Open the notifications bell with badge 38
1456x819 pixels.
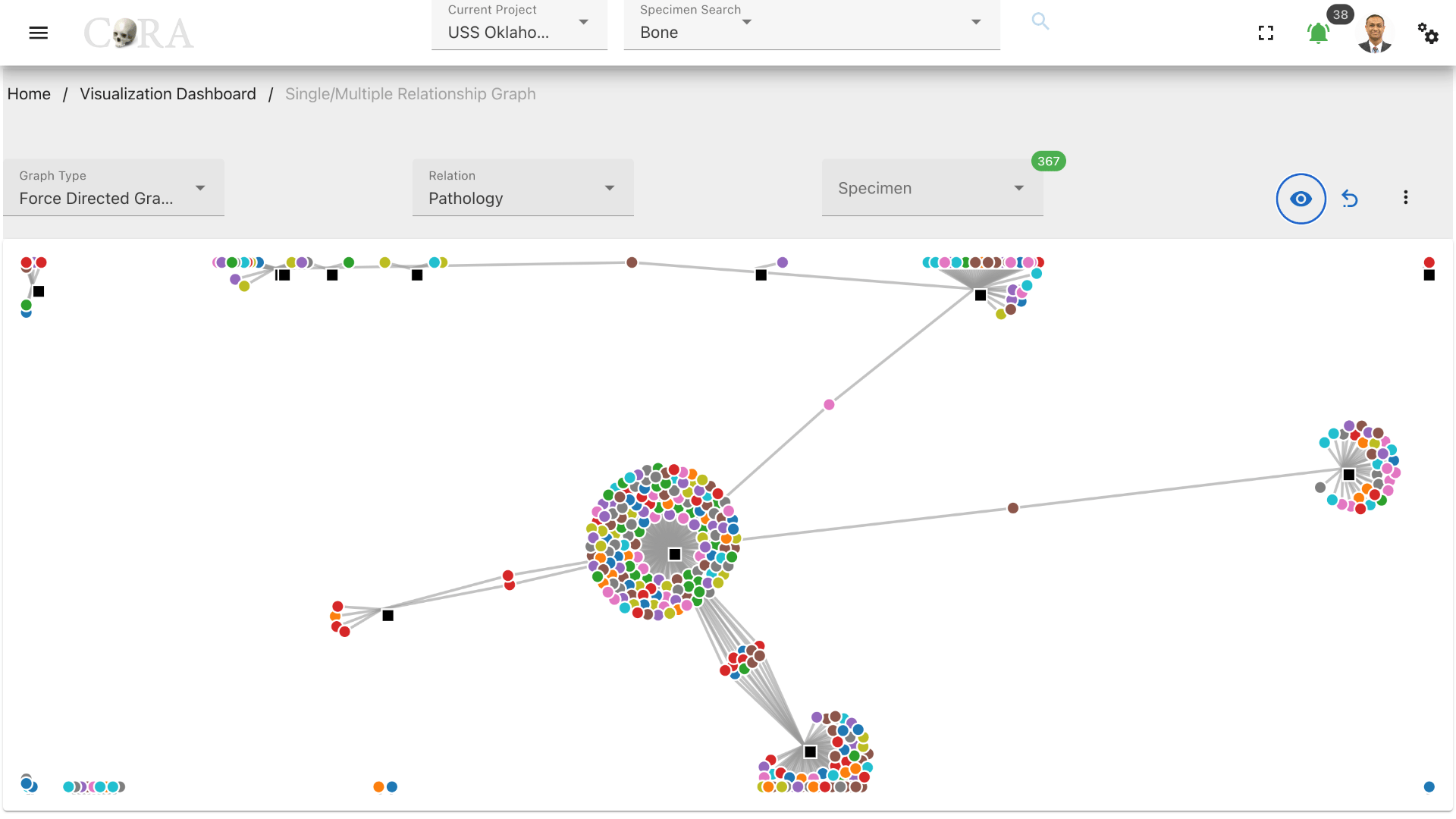click(x=1318, y=33)
